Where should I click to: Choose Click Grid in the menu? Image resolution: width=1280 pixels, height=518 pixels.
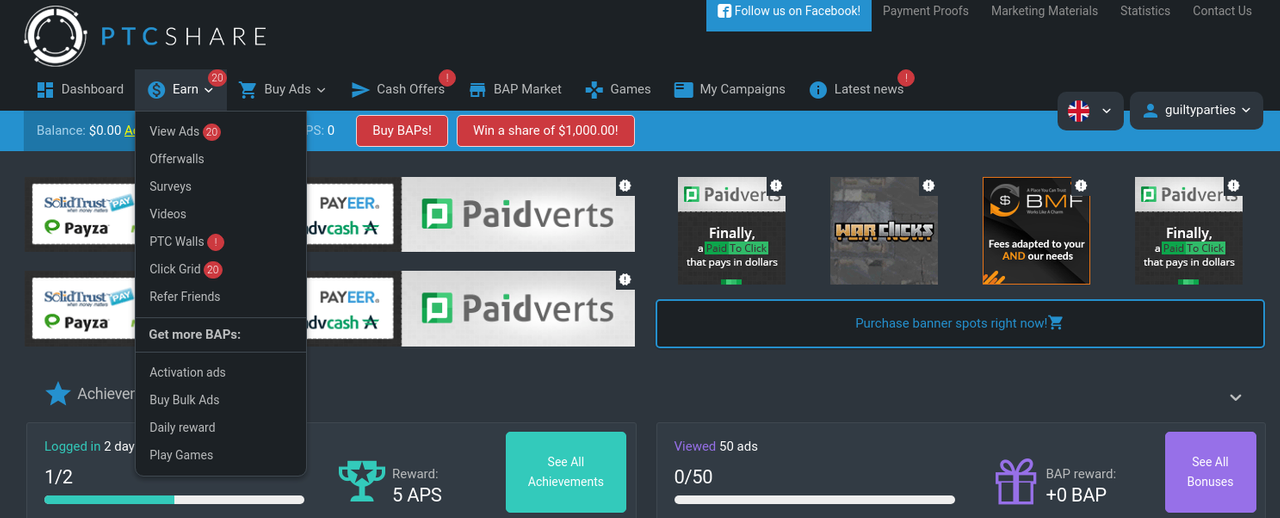pyautogui.click(x=175, y=269)
